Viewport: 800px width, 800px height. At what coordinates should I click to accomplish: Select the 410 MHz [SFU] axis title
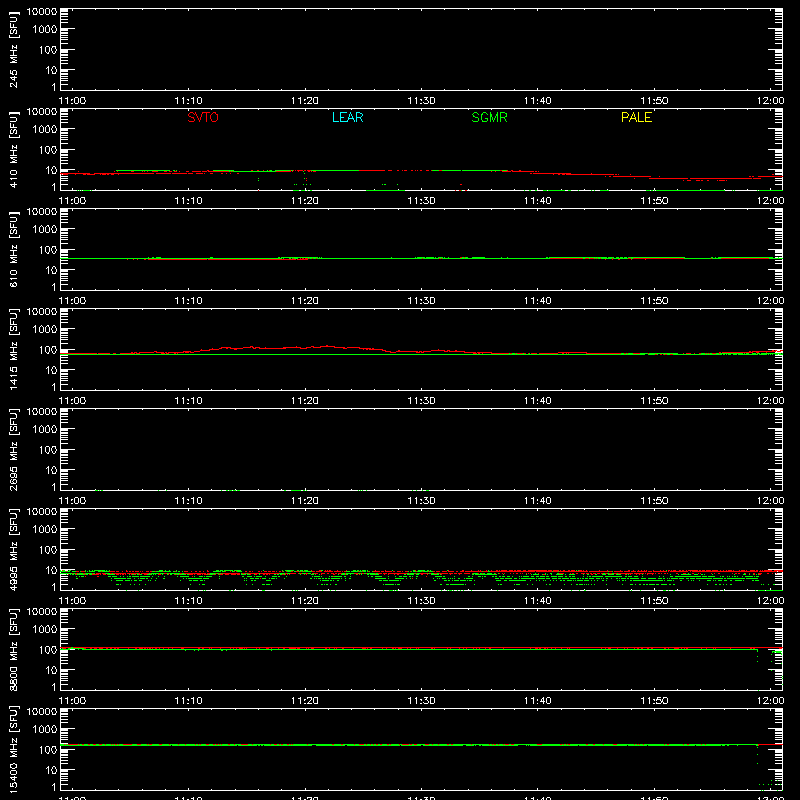click(x=13, y=150)
